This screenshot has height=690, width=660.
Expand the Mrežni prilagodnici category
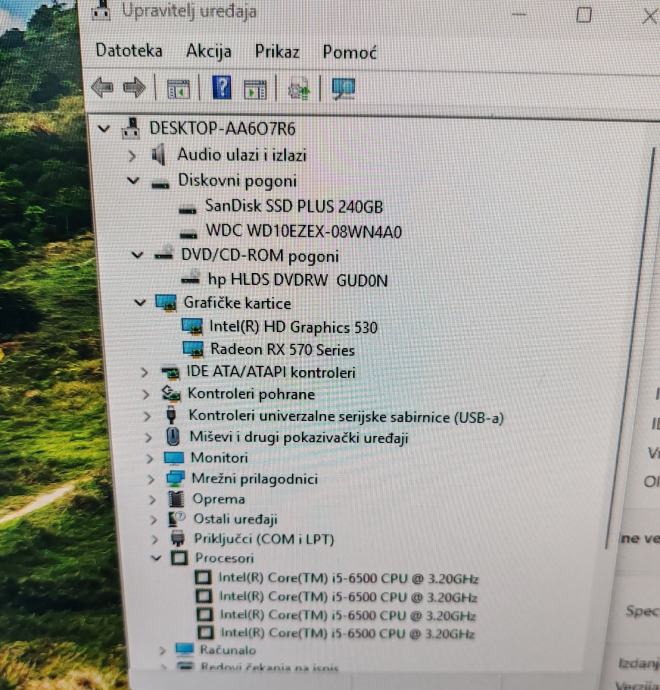151,479
